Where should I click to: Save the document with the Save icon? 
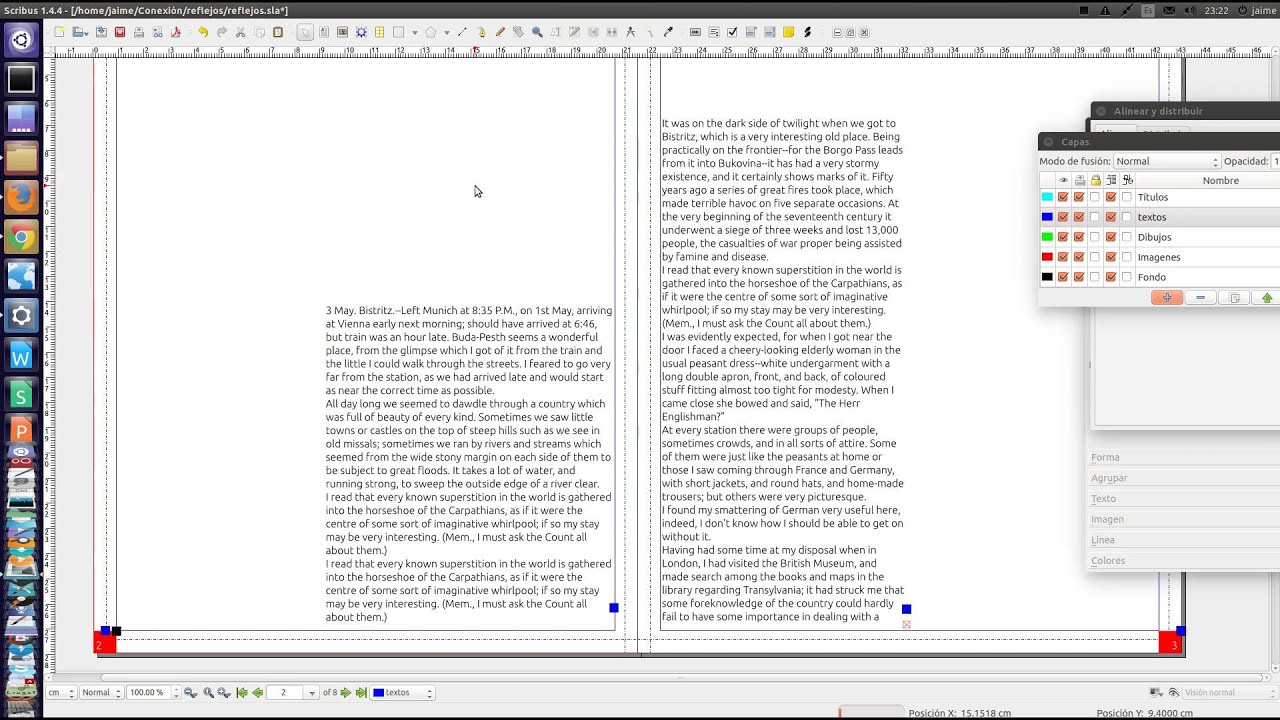pos(101,32)
